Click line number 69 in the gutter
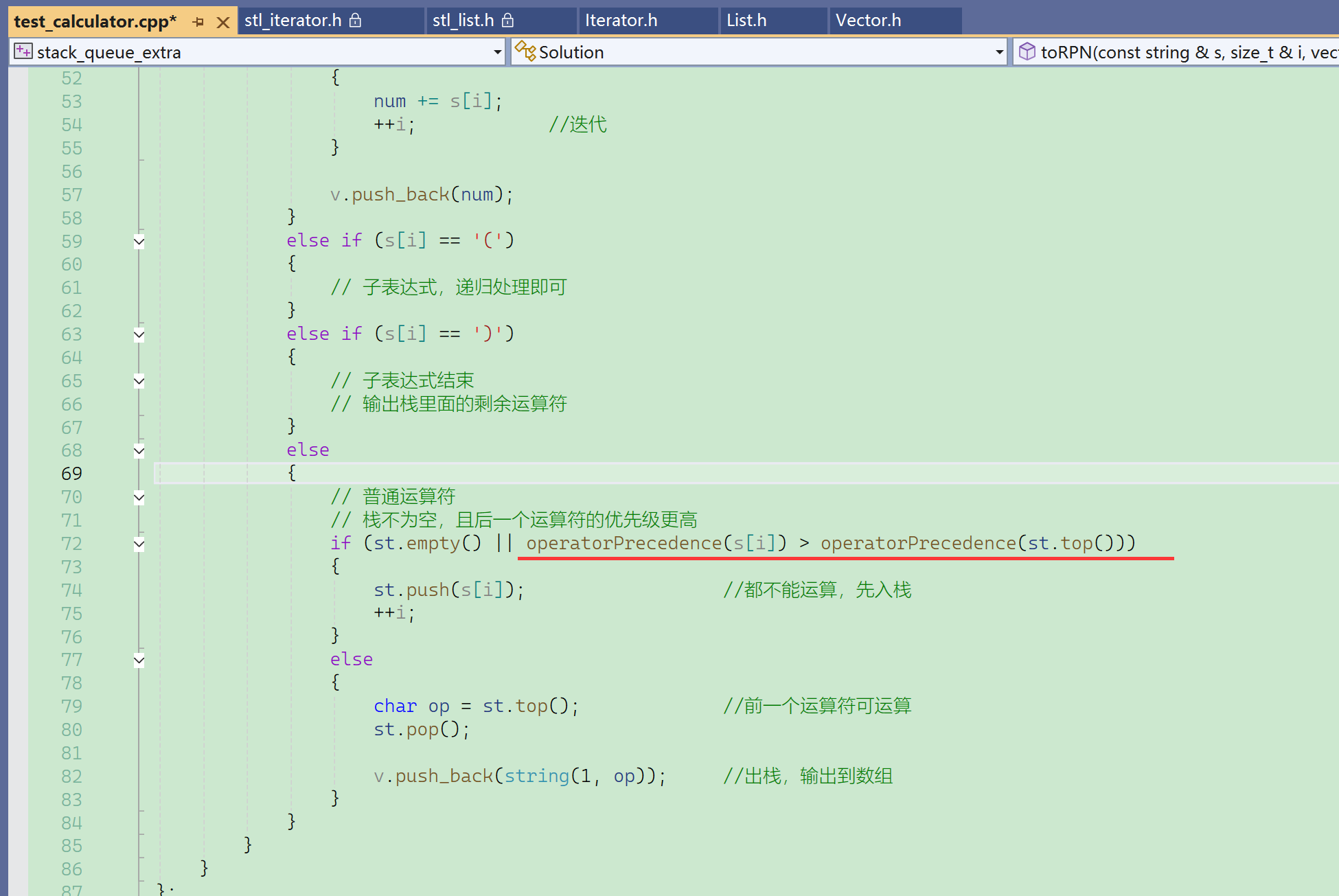 point(71,474)
